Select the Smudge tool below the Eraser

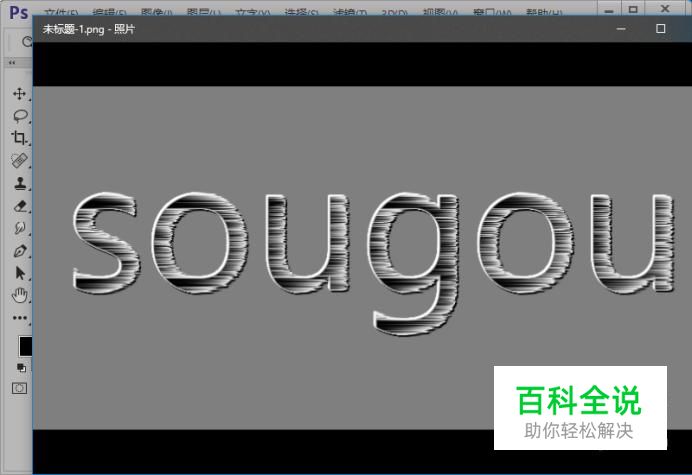coord(20,228)
